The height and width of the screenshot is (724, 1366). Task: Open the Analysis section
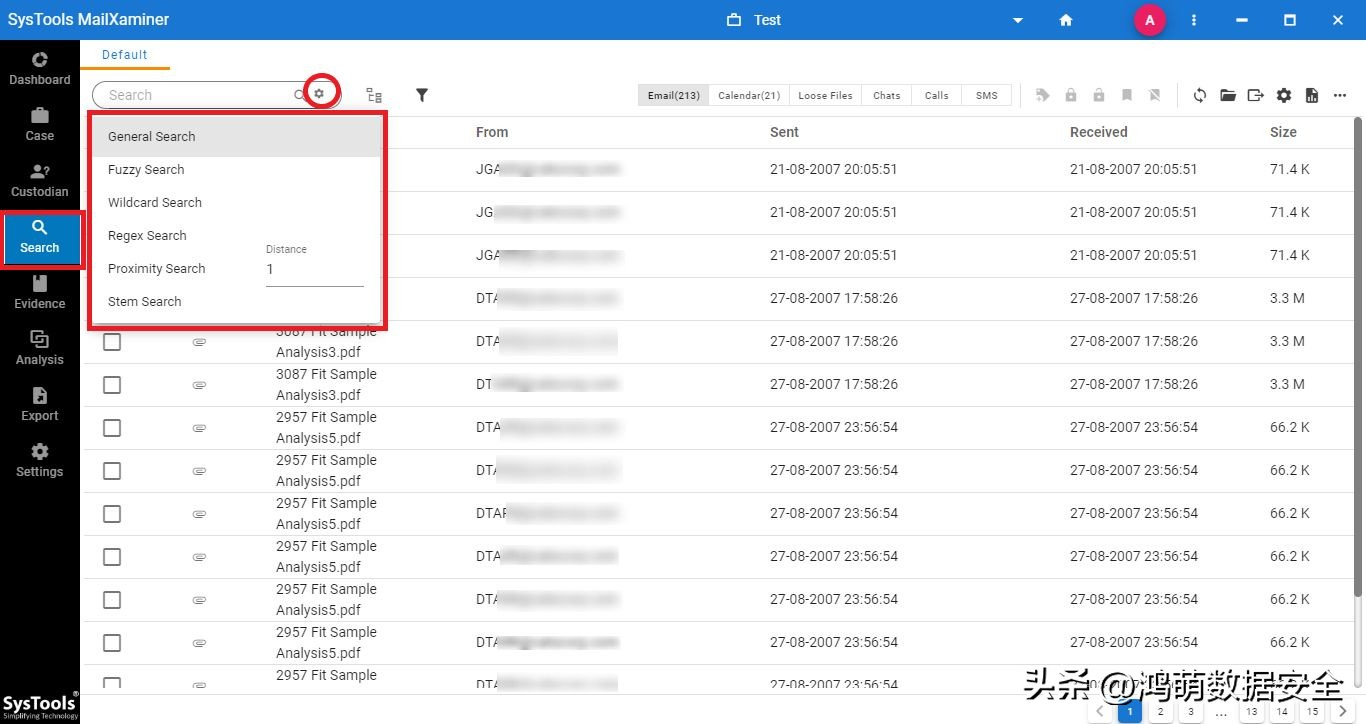pyautogui.click(x=40, y=349)
